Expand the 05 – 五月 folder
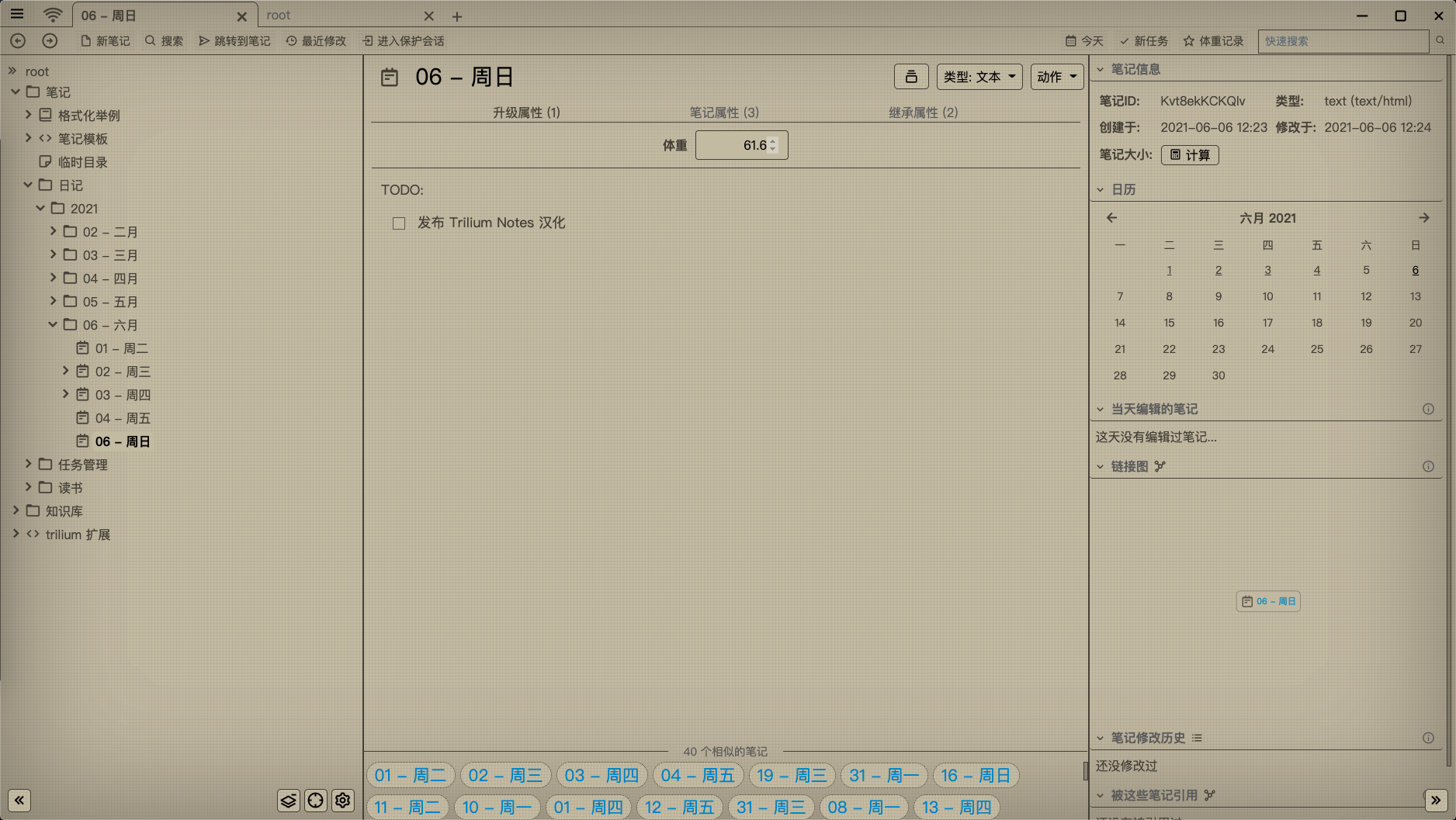 [53, 301]
